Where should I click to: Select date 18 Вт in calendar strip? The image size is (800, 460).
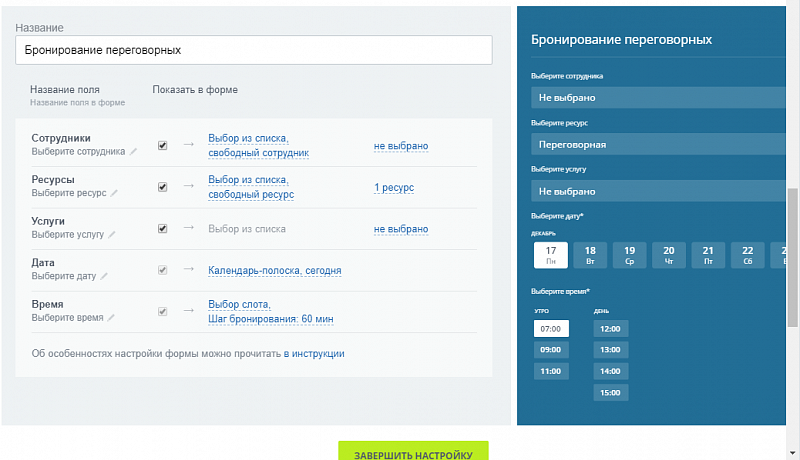coord(590,254)
